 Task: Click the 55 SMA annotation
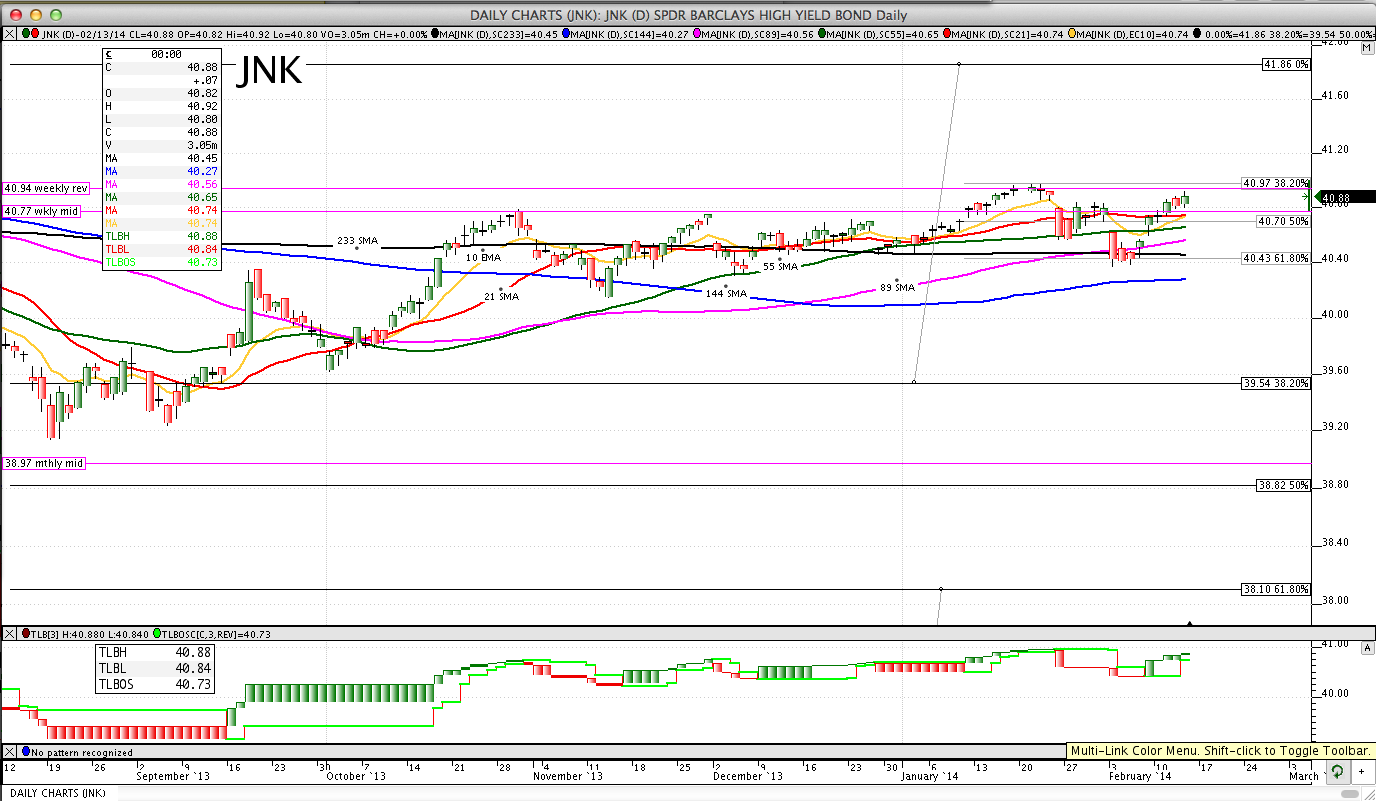781,266
